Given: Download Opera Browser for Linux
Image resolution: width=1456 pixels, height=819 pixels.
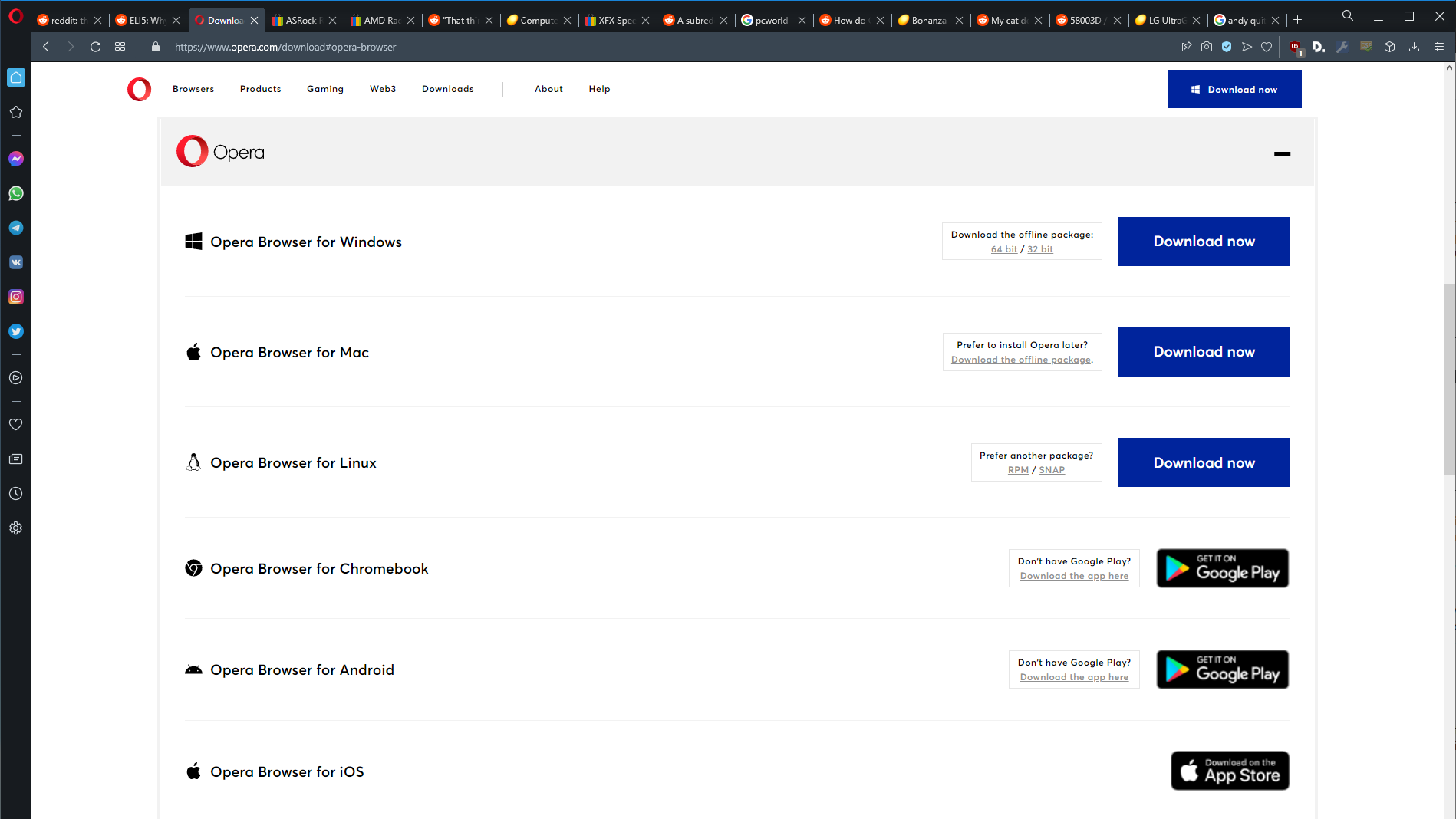Looking at the screenshot, I should point(1204,462).
